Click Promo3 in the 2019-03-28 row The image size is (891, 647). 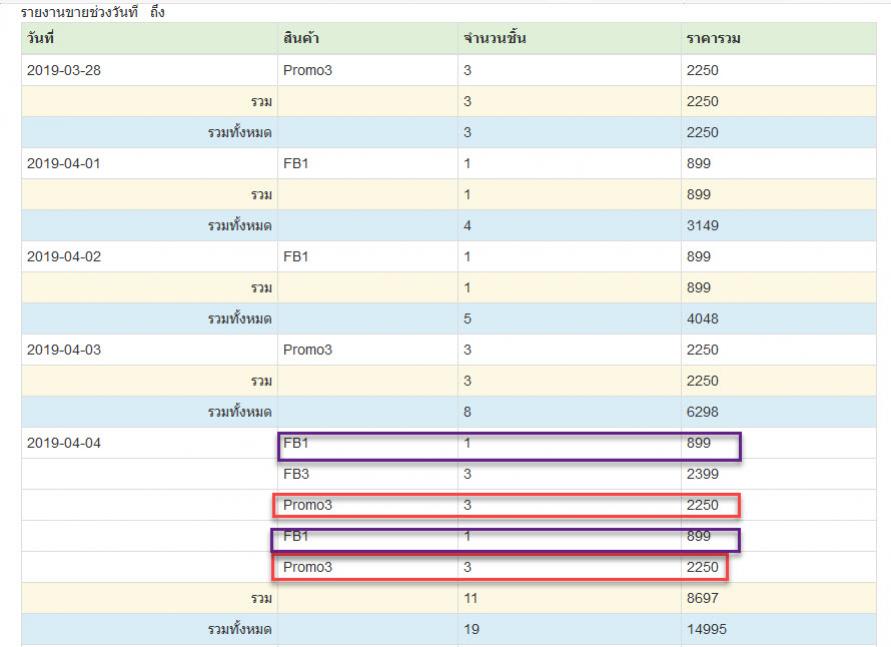coord(307,70)
